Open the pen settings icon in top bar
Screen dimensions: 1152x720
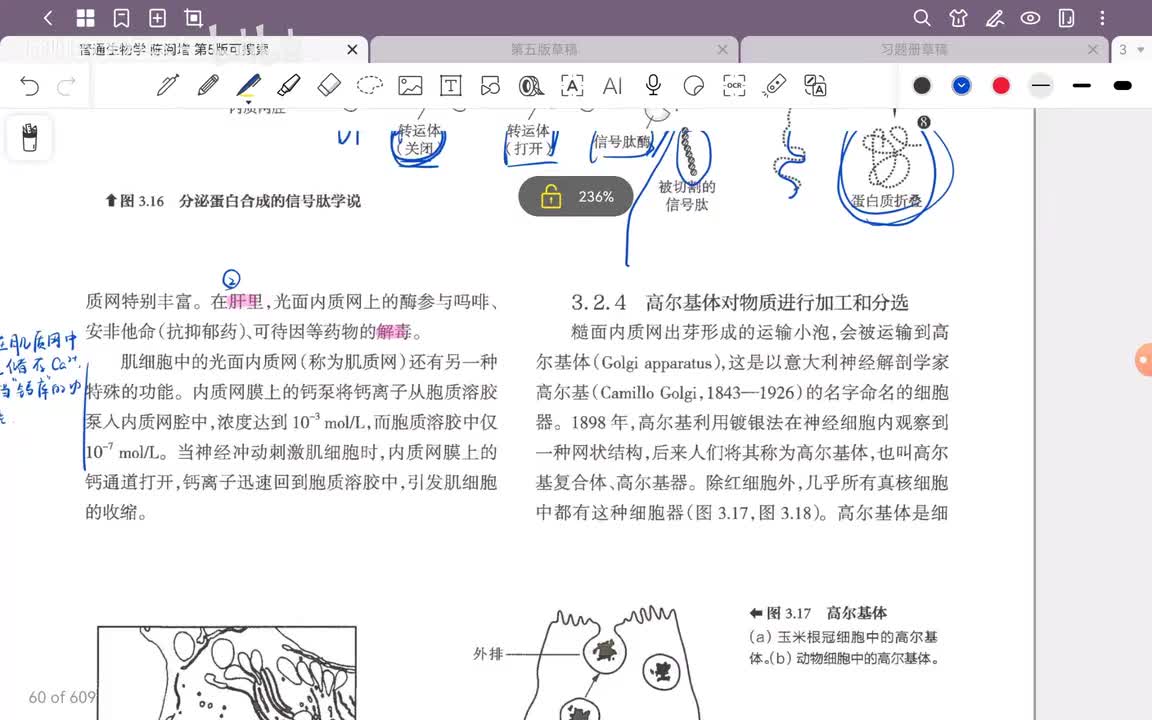pos(995,18)
